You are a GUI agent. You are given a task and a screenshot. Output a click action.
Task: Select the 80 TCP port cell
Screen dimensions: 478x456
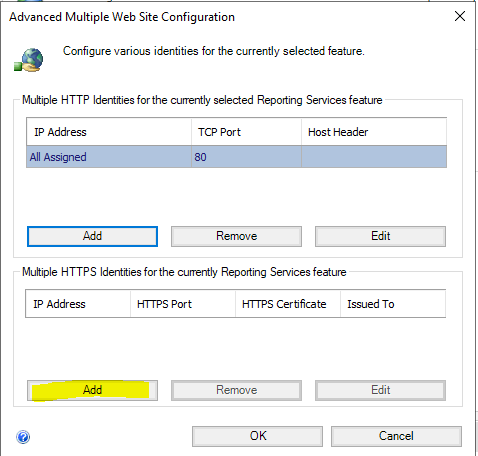point(246,157)
